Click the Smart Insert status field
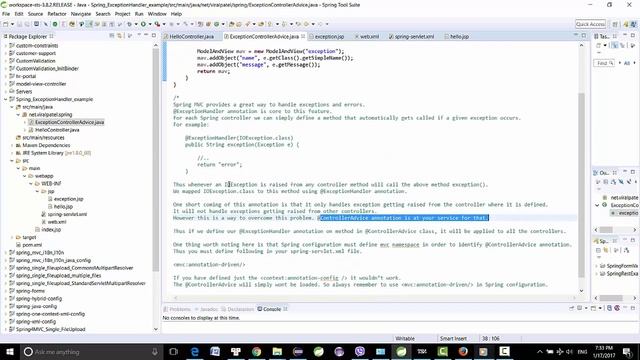This screenshot has width=640, height=360. 453,338
